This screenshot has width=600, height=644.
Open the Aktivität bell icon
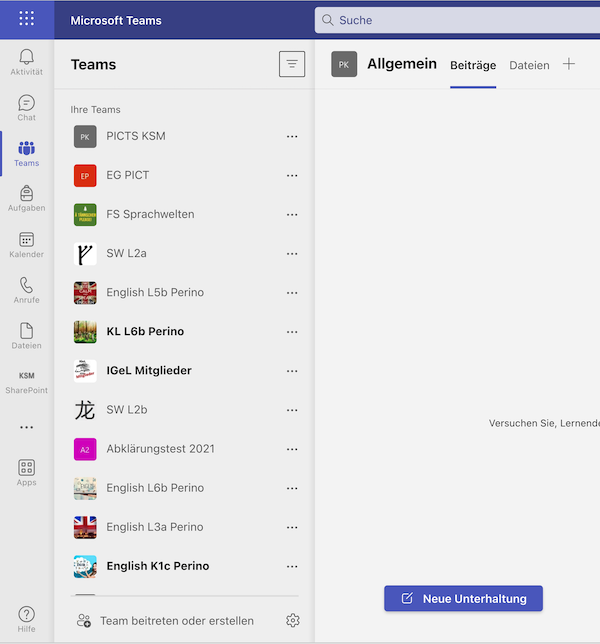(x=26, y=61)
